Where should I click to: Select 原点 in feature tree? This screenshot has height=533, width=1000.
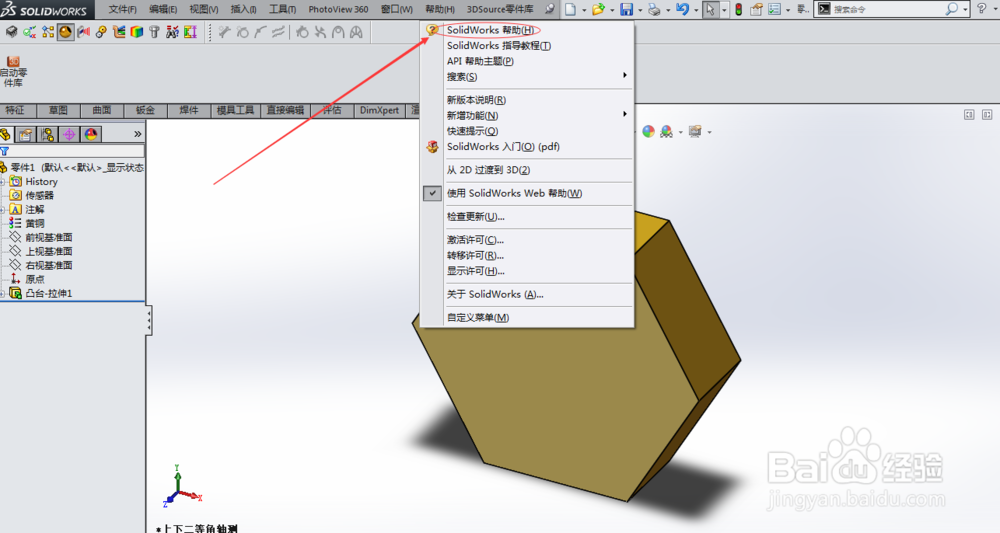(34, 280)
